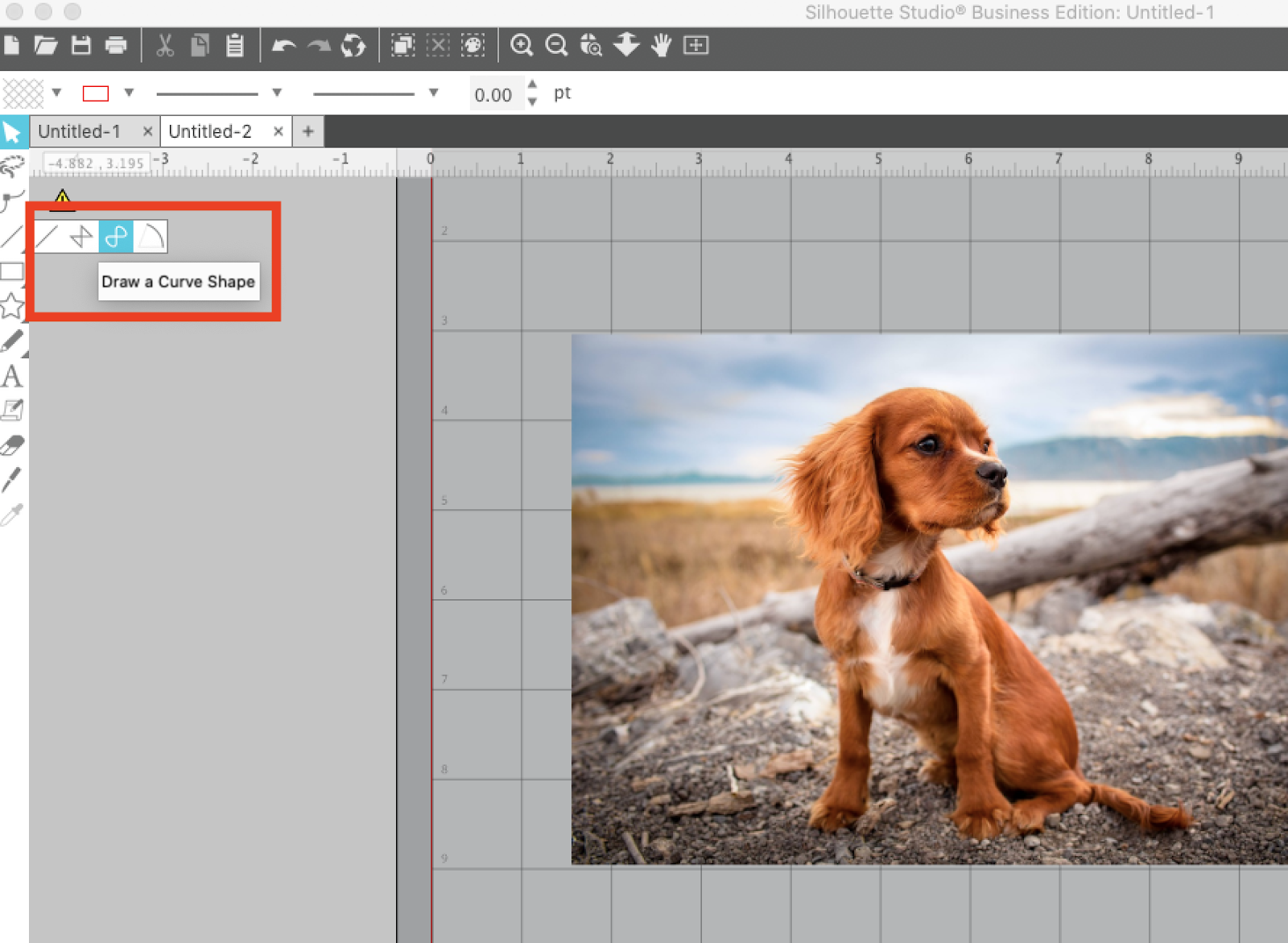Click the red line color swatch
This screenshot has height=943, width=1288.
coord(95,93)
